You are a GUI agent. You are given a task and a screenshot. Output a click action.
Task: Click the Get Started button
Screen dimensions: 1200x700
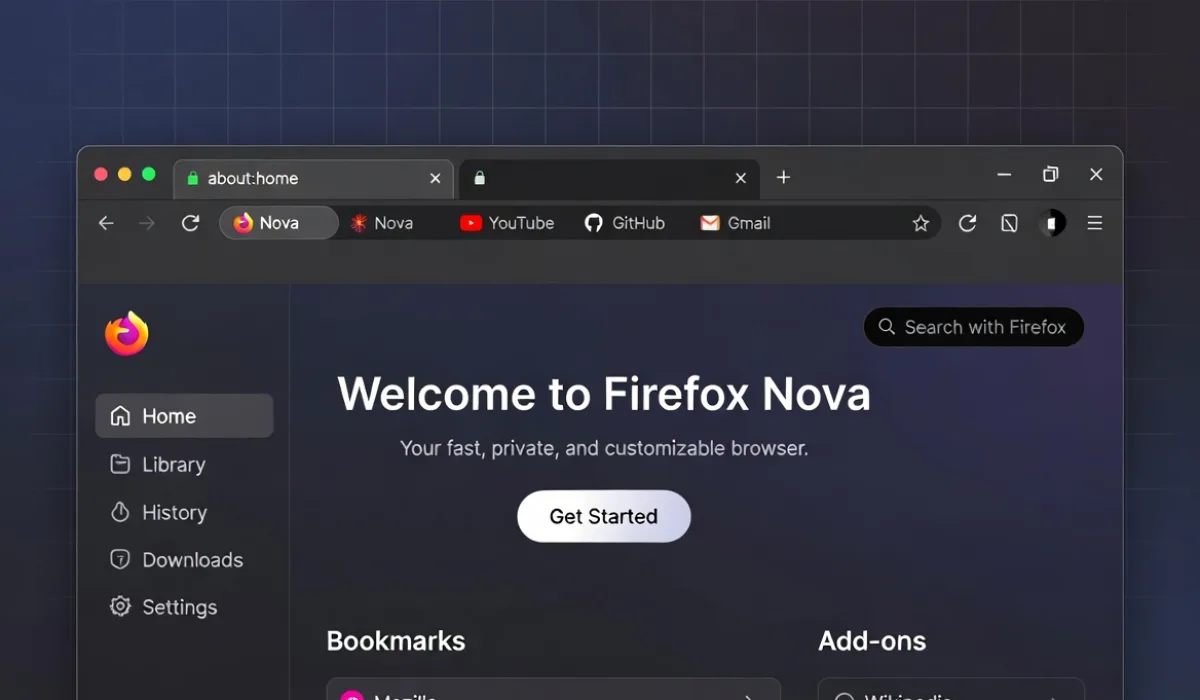coord(603,516)
